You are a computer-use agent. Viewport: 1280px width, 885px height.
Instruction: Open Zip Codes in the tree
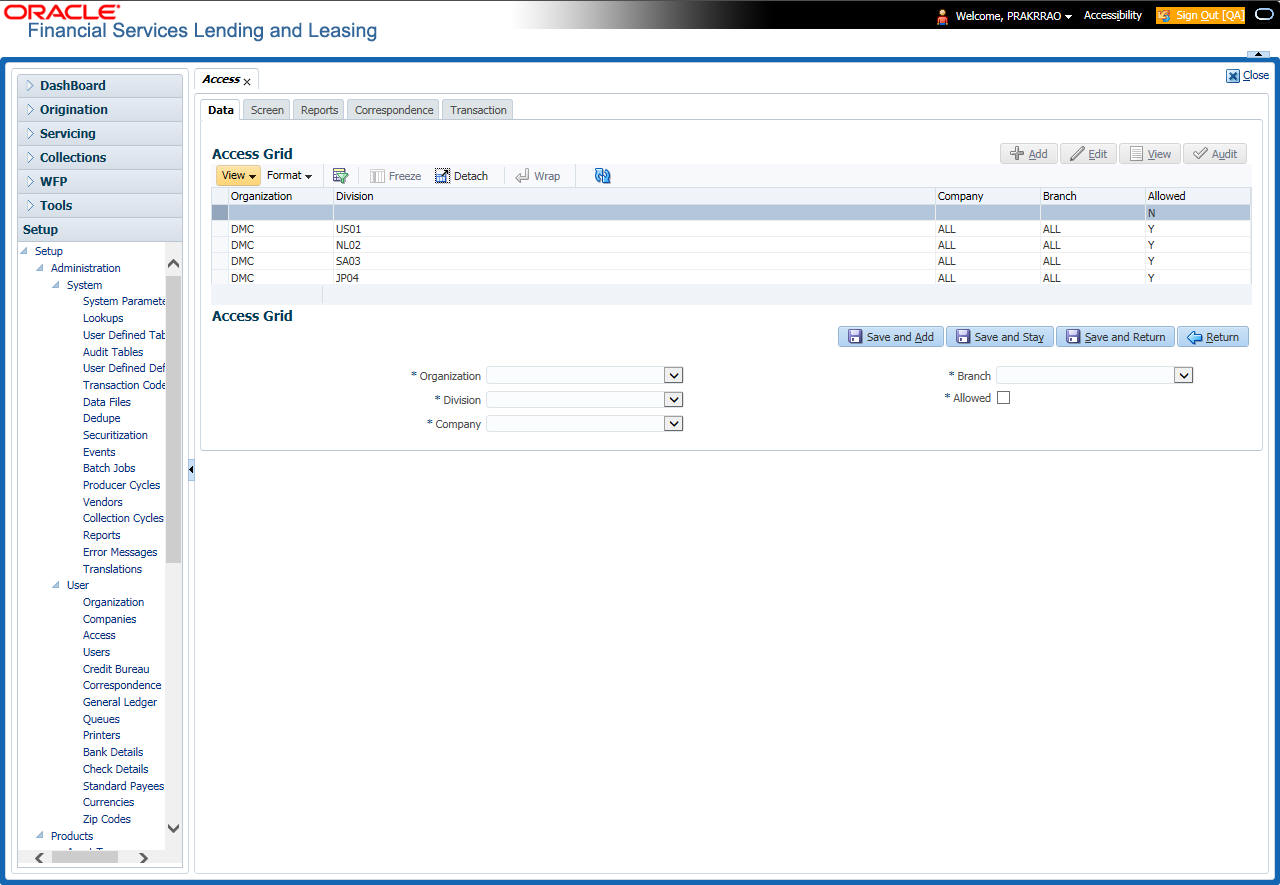107,819
